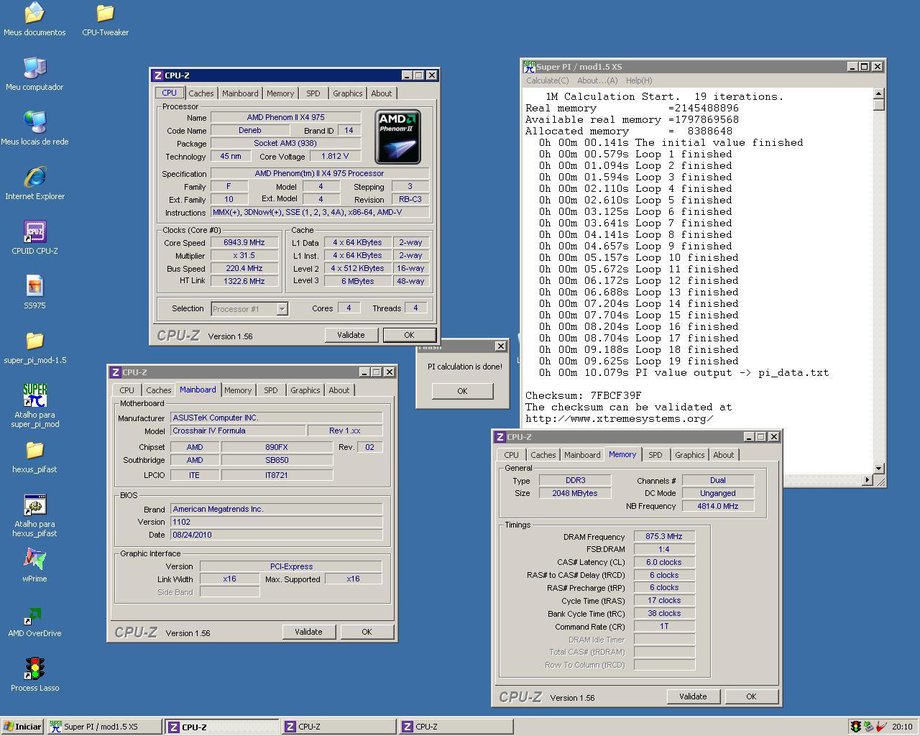
Task: Open the super_pi_mod-1.5 folder
Action: [x=34, y=341]
